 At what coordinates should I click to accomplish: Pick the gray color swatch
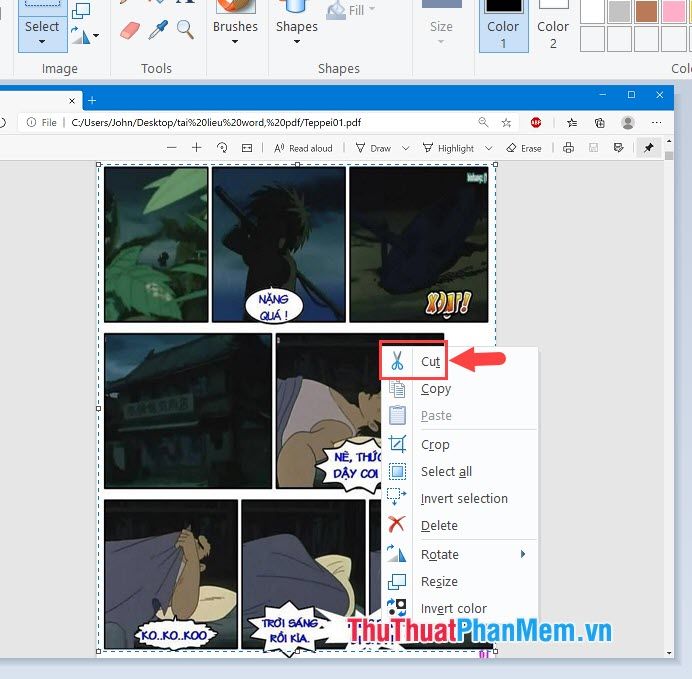[x=619, y=11]
